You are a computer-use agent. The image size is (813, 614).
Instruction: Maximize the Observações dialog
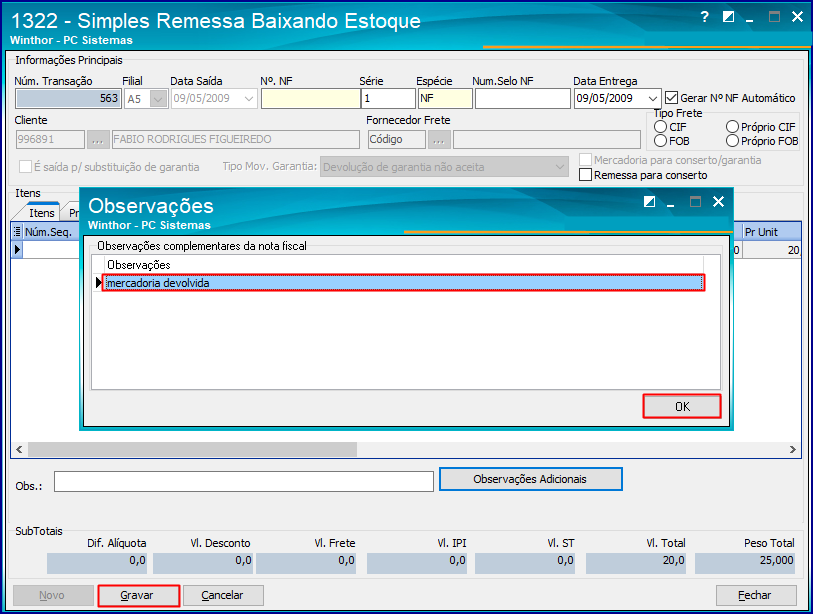pos(695,202)
